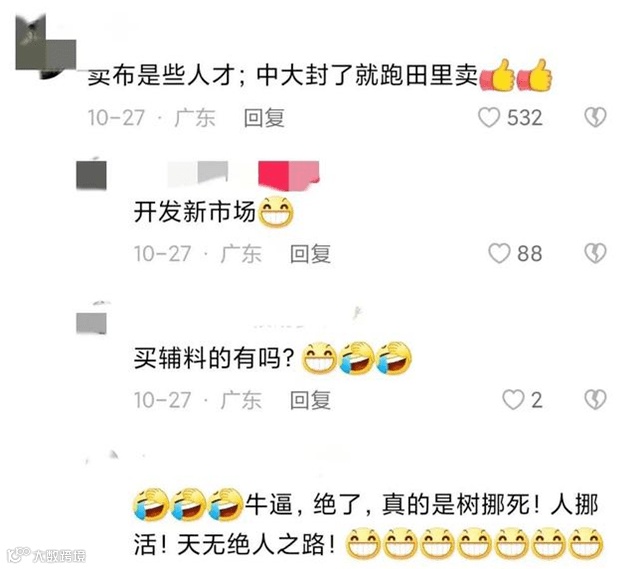Screen dimensions: 643x569
Task: Dislike the 买辅料的有吗 comment
Action: click(595, 400)
